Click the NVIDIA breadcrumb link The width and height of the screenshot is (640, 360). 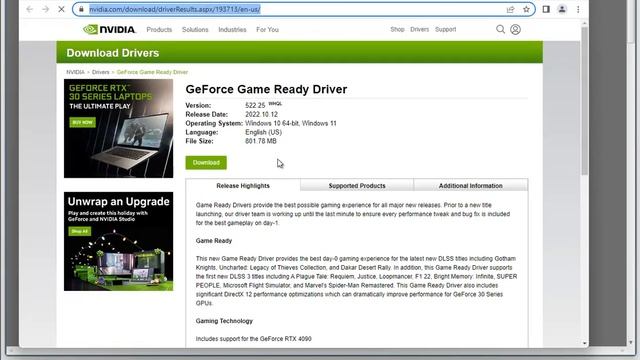click(76, 72)
